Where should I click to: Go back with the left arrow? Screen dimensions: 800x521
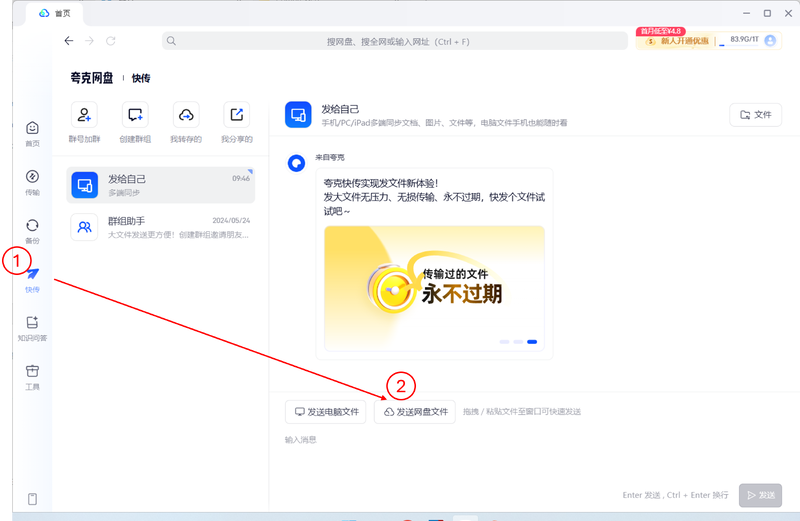[x=69, y=41]
